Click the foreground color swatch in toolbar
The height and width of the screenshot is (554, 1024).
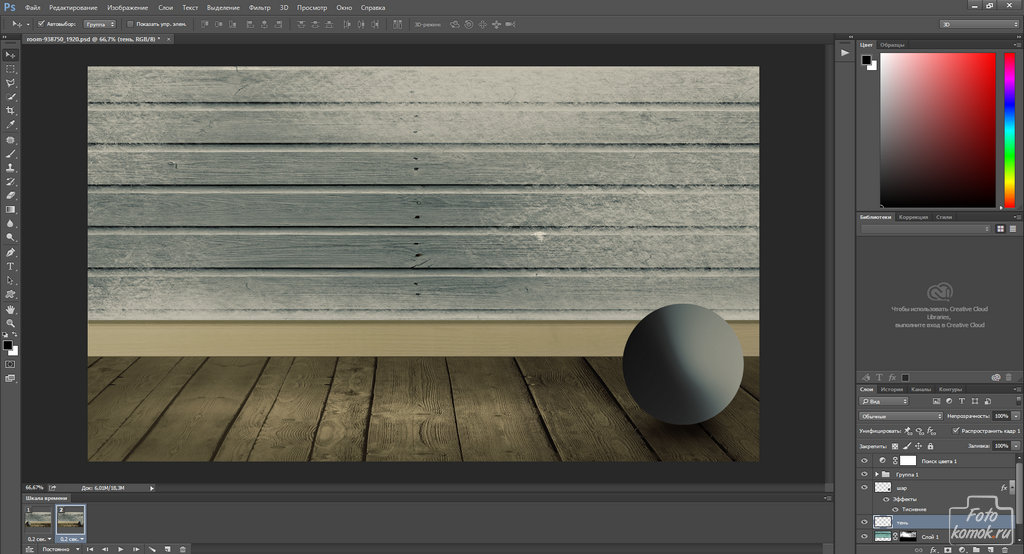point(7,345)
